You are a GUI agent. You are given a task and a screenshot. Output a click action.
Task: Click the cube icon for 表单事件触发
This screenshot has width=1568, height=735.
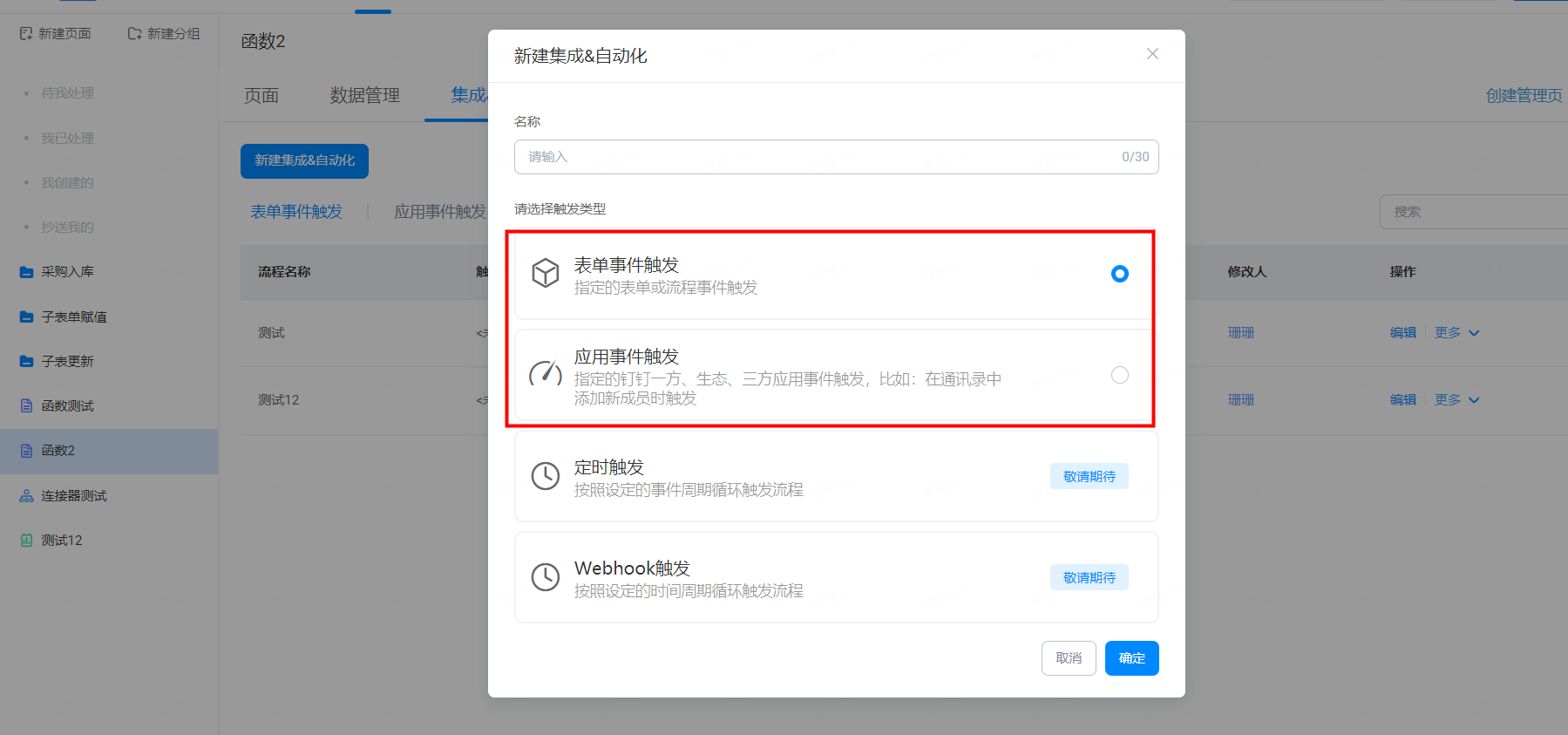(546, 274)
